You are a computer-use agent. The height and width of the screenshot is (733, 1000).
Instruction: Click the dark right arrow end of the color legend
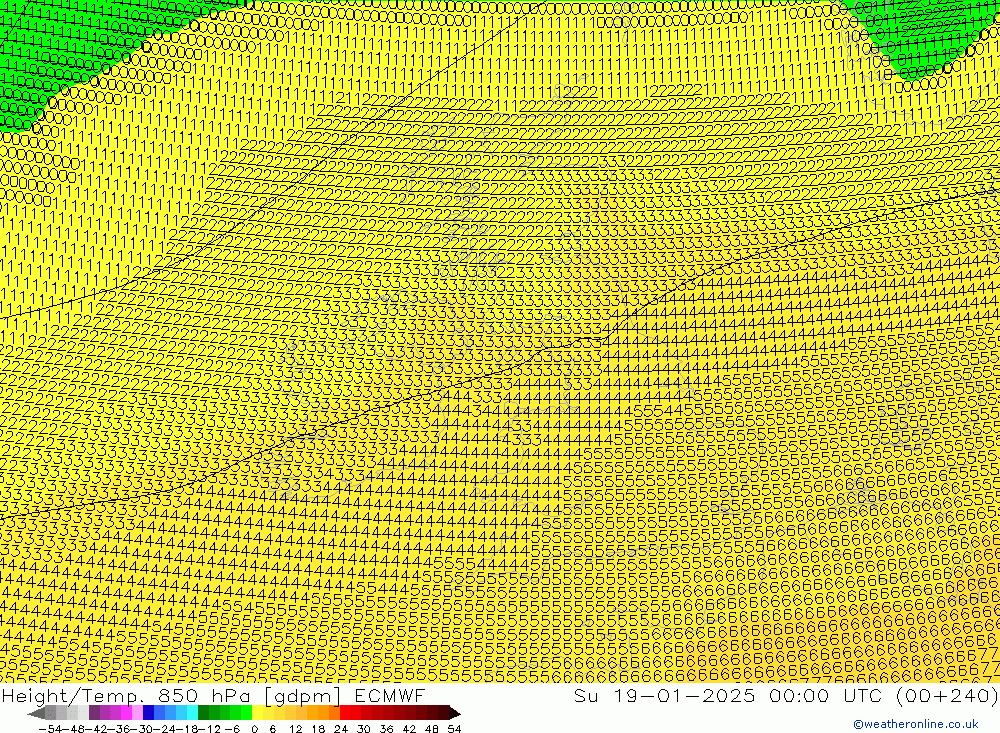(455, 714)
